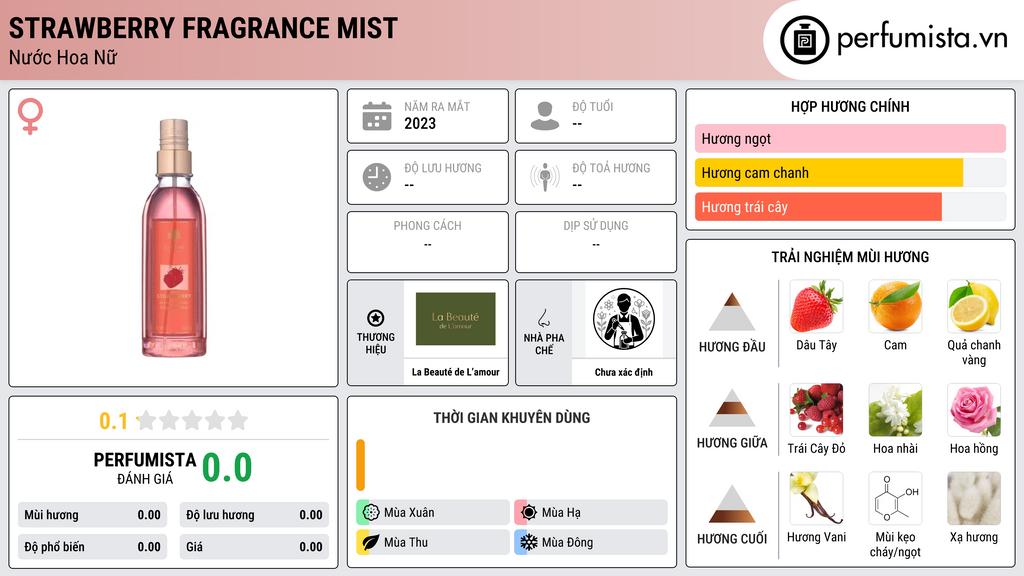
Task: Click the calendar icon for release year
Action: [x=377, y=116]
